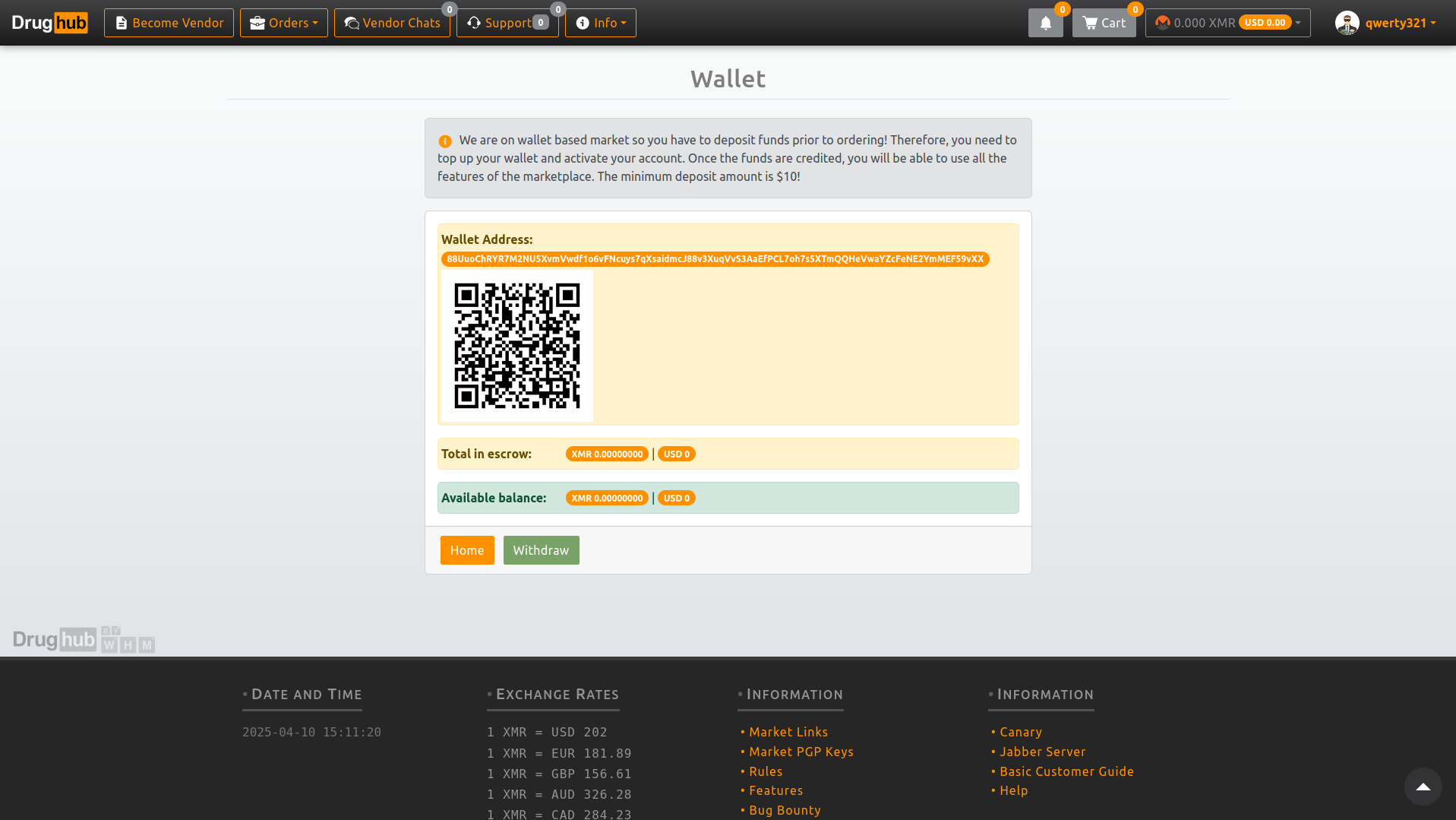
Task: Open the shopping Cart icon
Action: pos(1089,23)
